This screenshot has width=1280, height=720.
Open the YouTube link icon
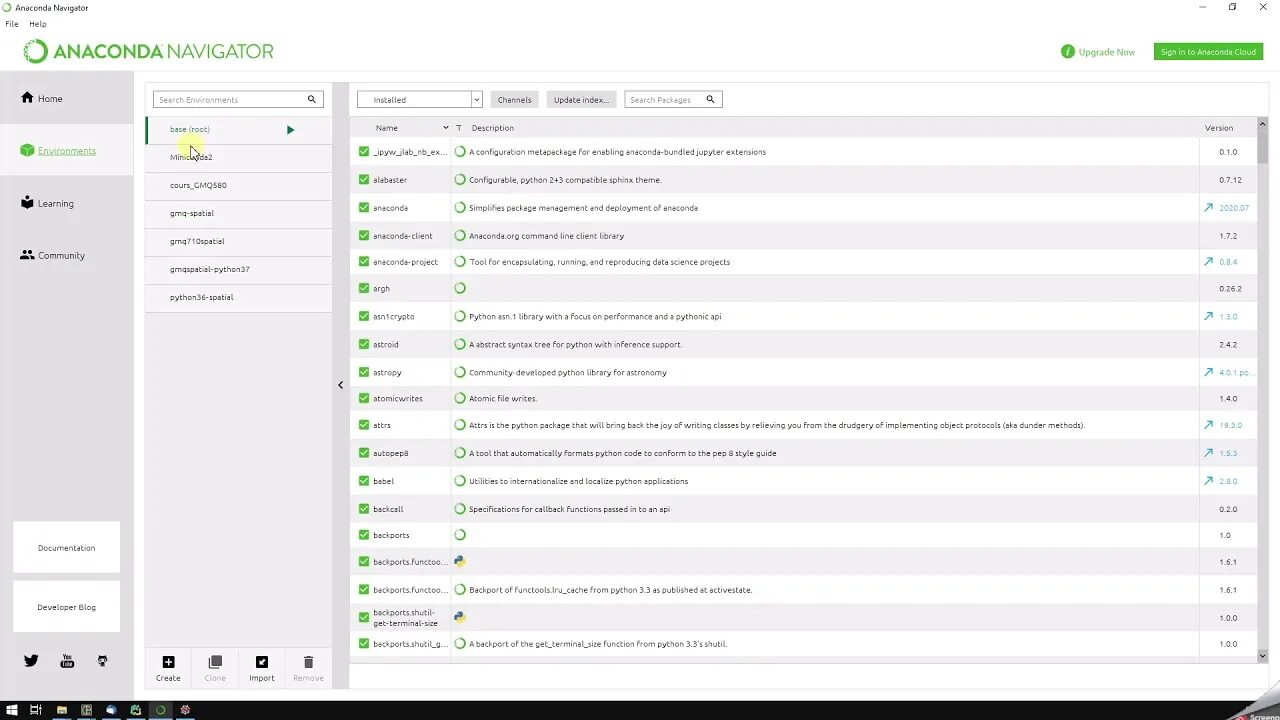[67, 661]
